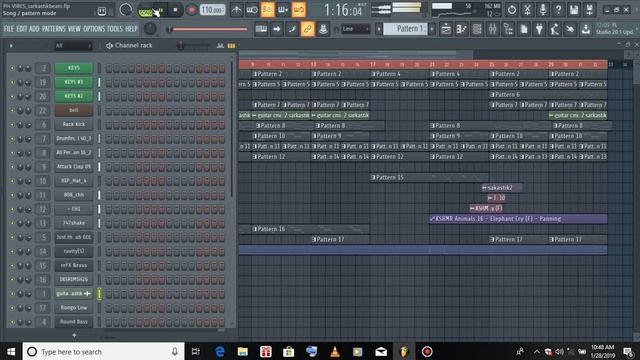Click the arrow left of Pattern 1 selector

coord(379,29)
